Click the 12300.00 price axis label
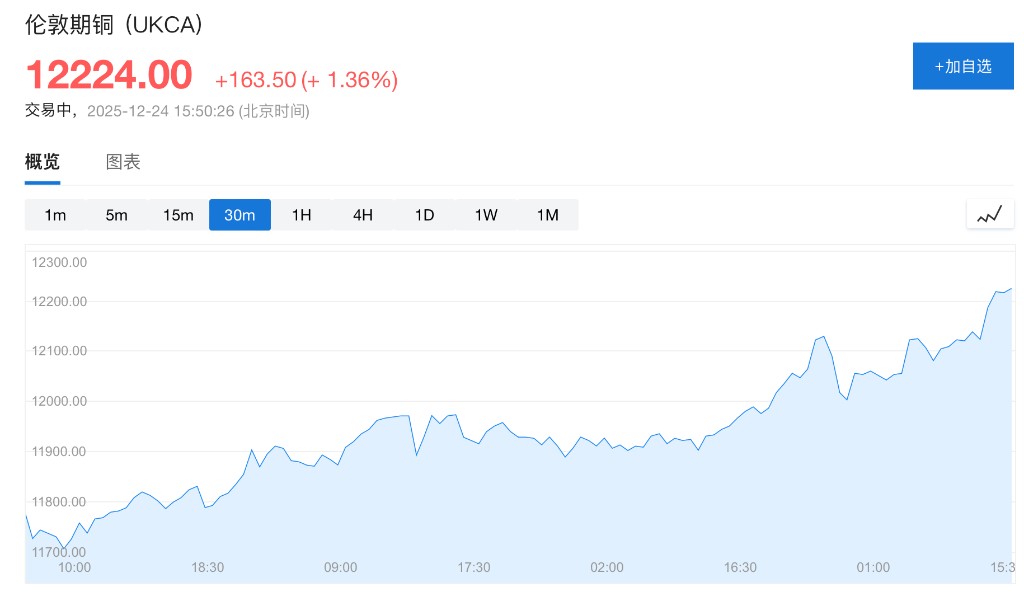1024x598 pixels. [60, 263]
